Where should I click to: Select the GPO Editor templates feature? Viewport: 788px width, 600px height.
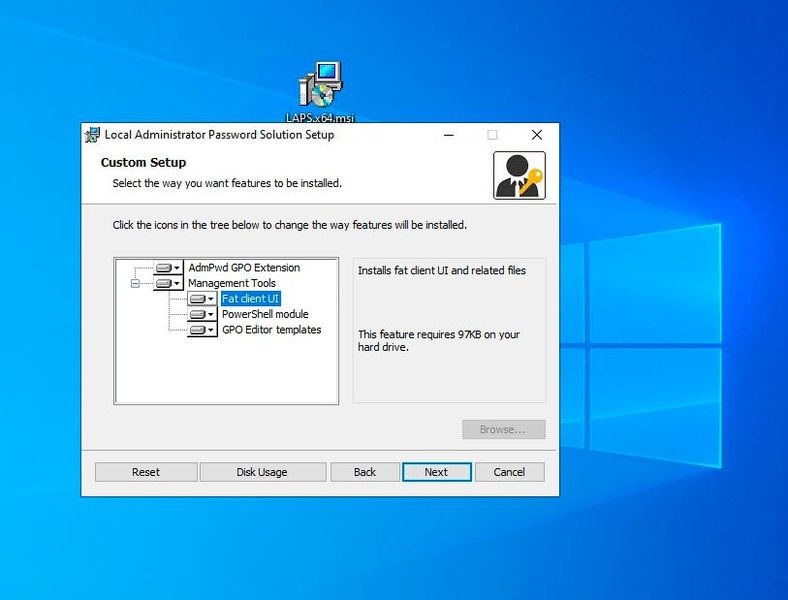pyautogui.click(x=271, y=330)
